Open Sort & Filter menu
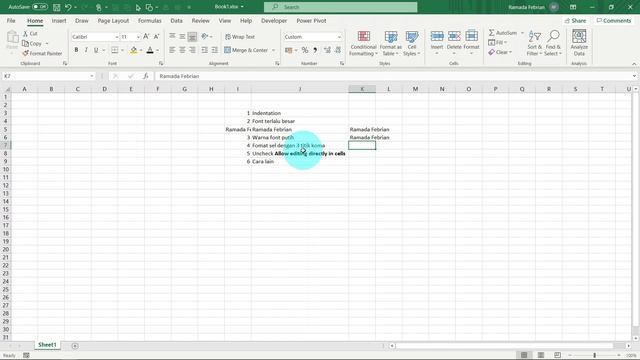640x360 pixels. tap(534, 43)
